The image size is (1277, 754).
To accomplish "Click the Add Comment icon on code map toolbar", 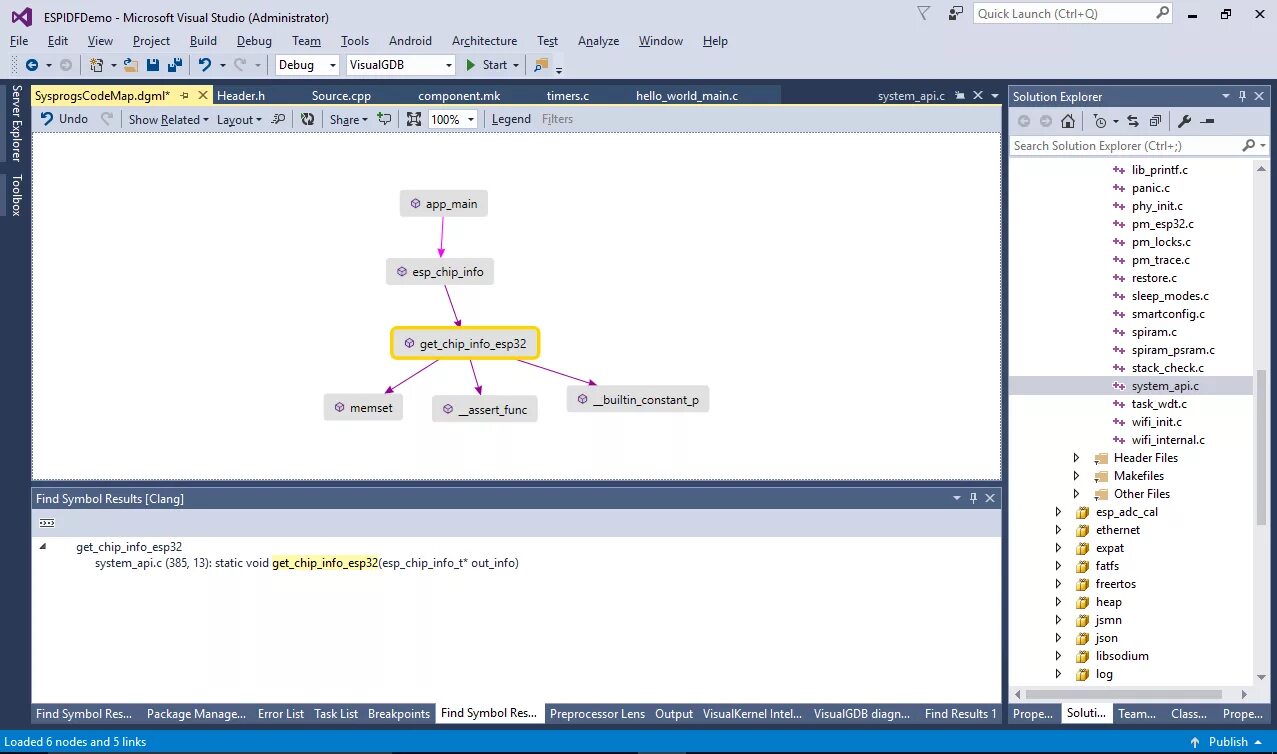I will point(384,119).
